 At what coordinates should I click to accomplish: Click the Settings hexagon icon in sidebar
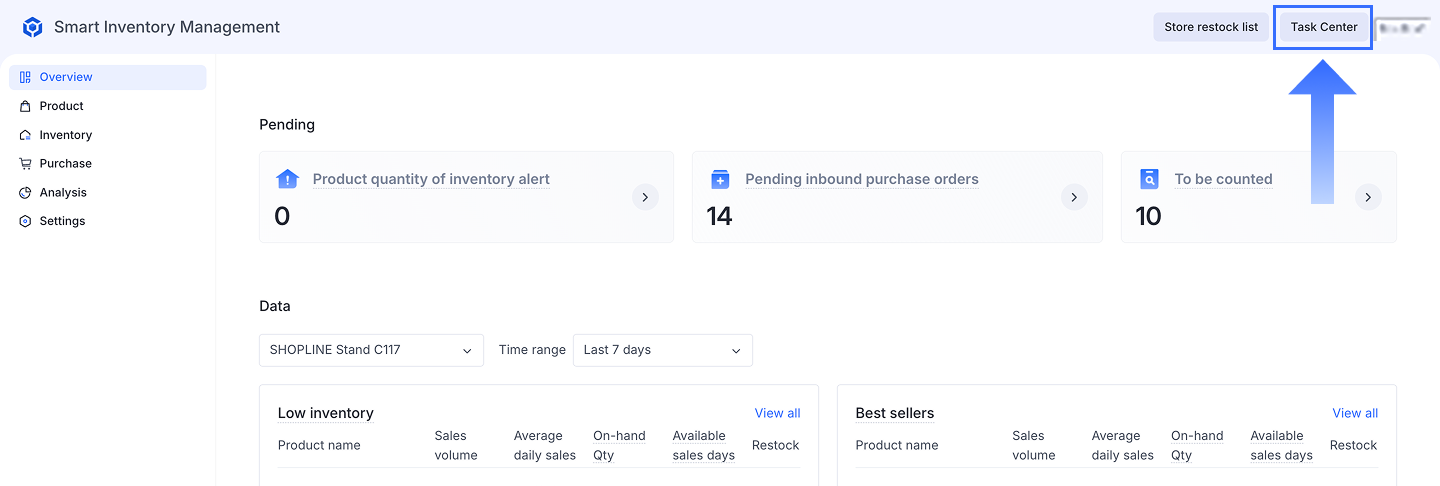[26, 221]
